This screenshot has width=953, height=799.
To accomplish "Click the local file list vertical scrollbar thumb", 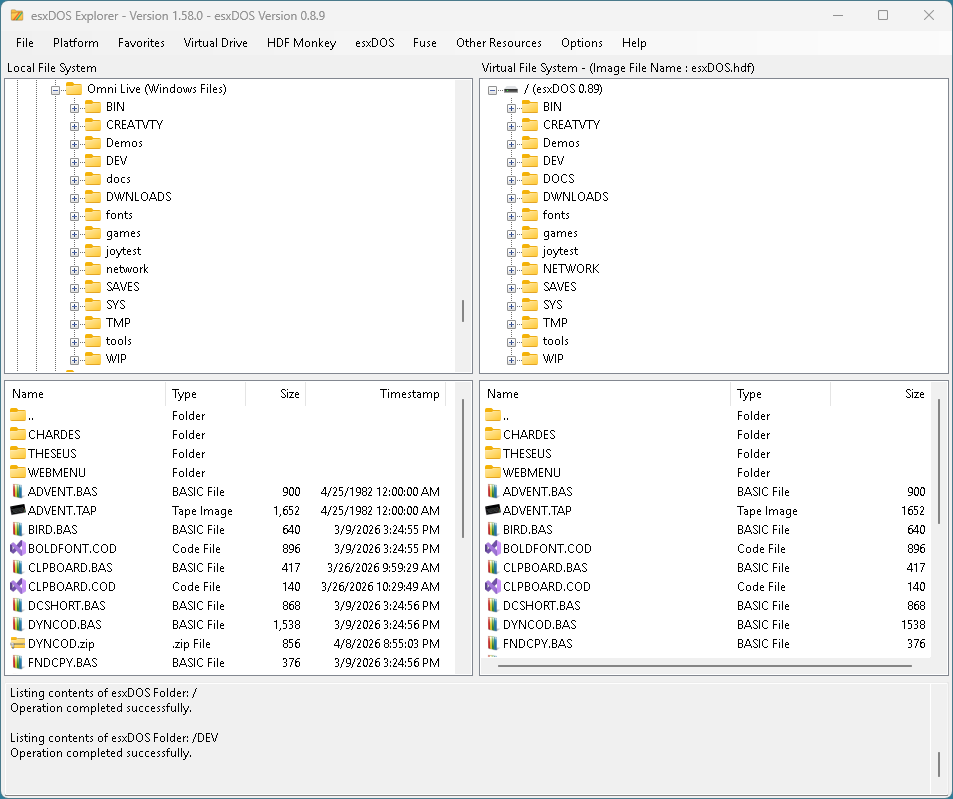I will pos(463,468).
